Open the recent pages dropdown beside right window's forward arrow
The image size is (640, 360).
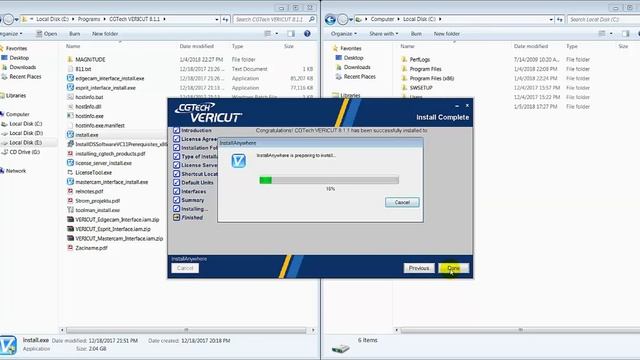(x=351, y=19)
